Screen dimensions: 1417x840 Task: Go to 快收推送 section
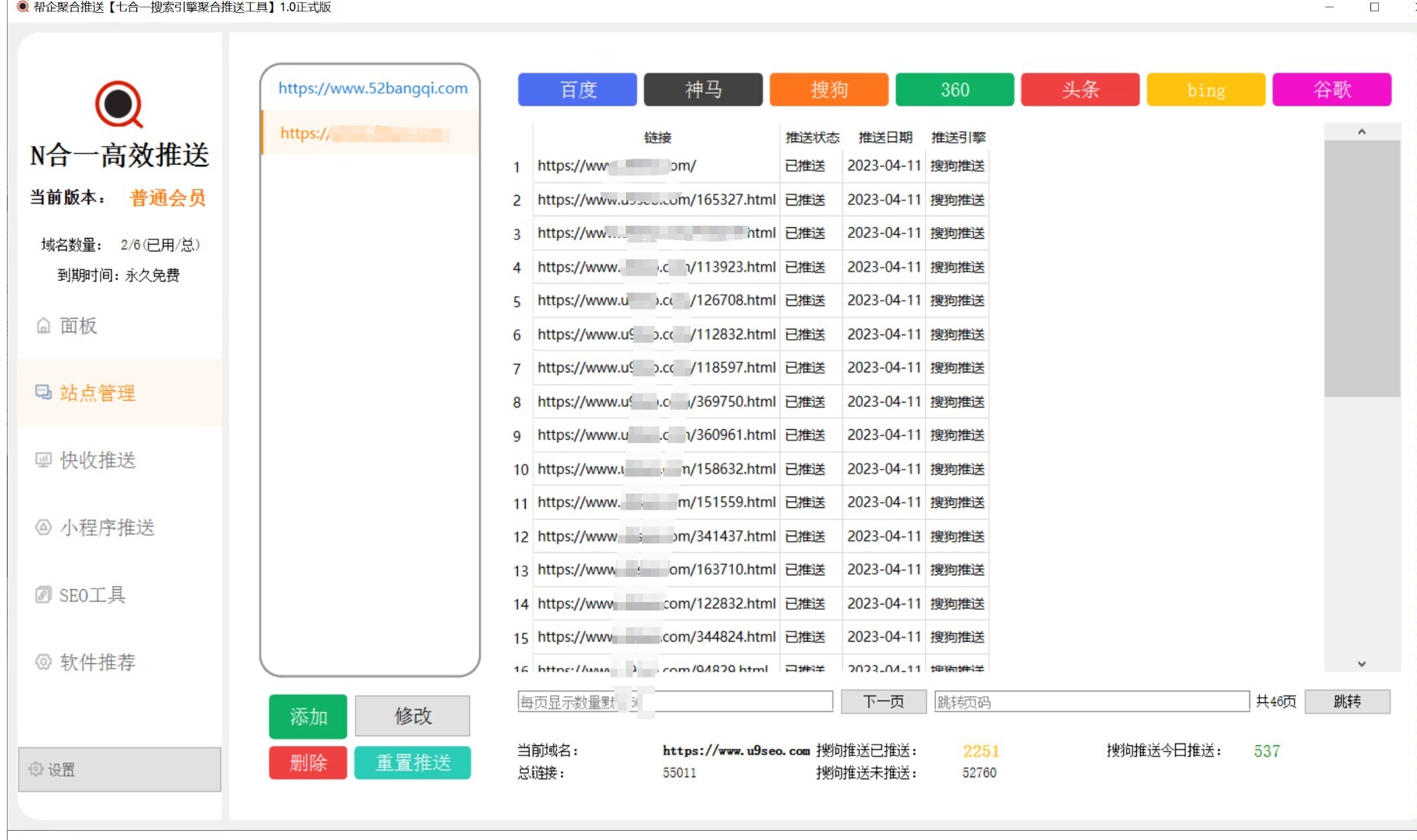pyautogui.click(x=119, y=460)
